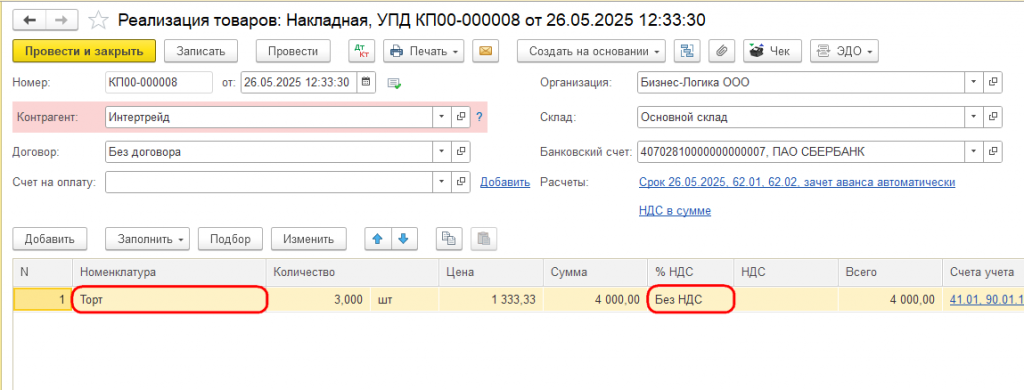Viewport: 1024px width, 390px height.
Task: Click empty Счет на оплату field
Action: pos(269,182)
